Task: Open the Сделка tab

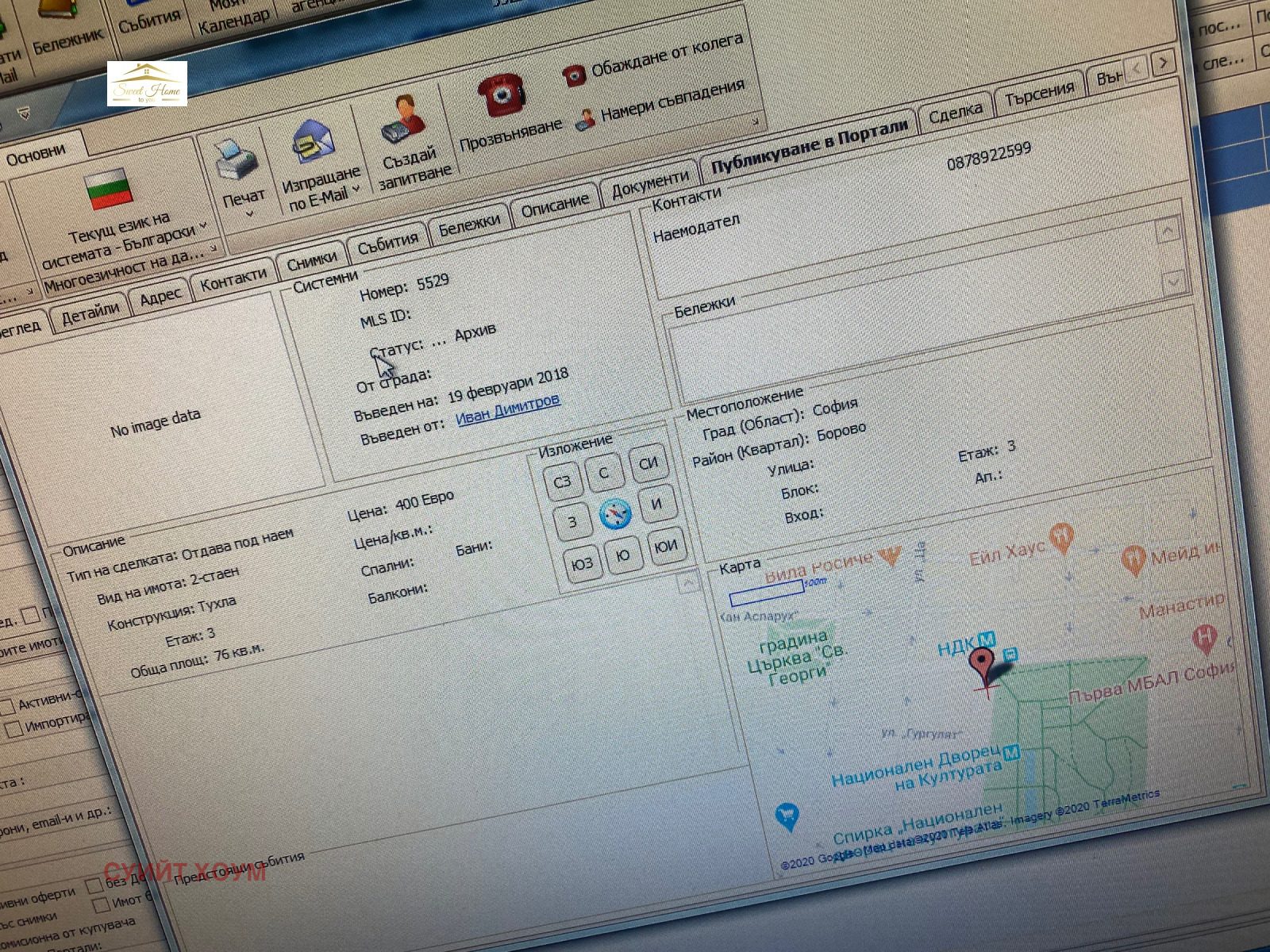Action: tap(956, 113)
